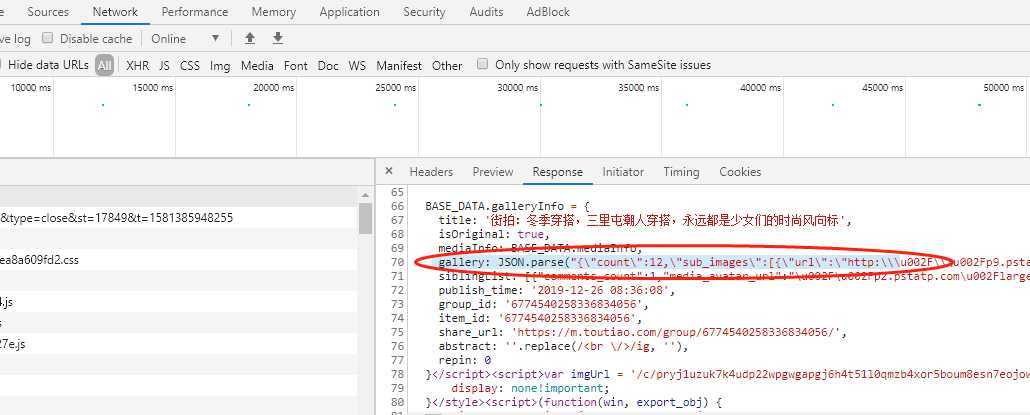Click the title line in response code
This screenshot has width=1030, height=415.
(x=646, y=221)
